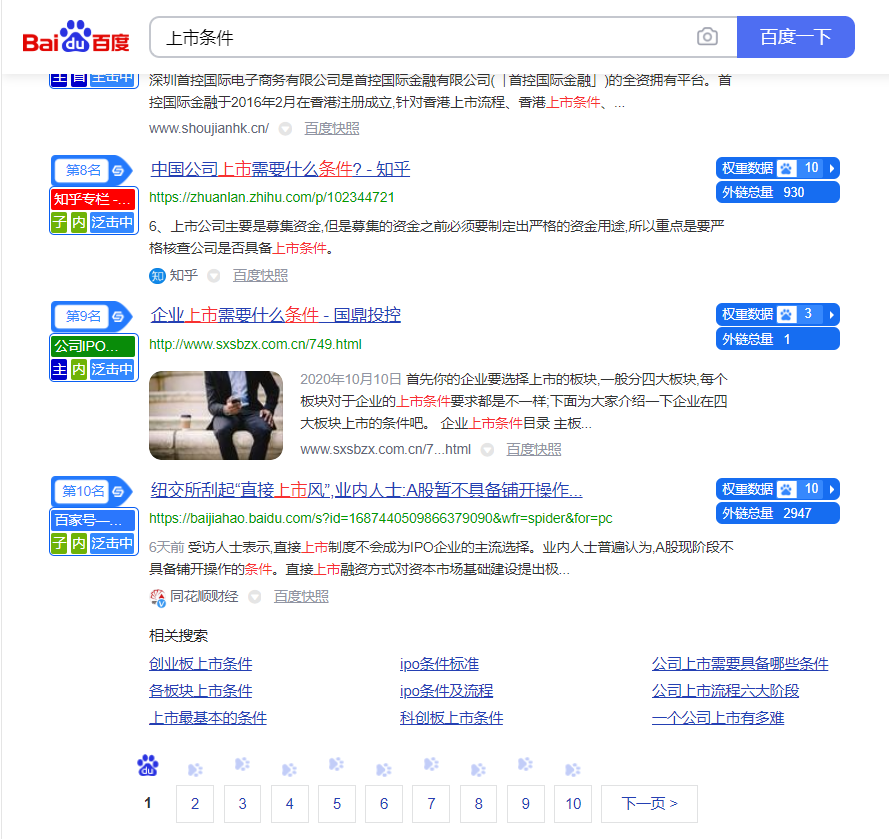Screen dimensions: 889x839
Task: Click the paw icon in 权重数据 3 badge
Action: click(786, 315)
